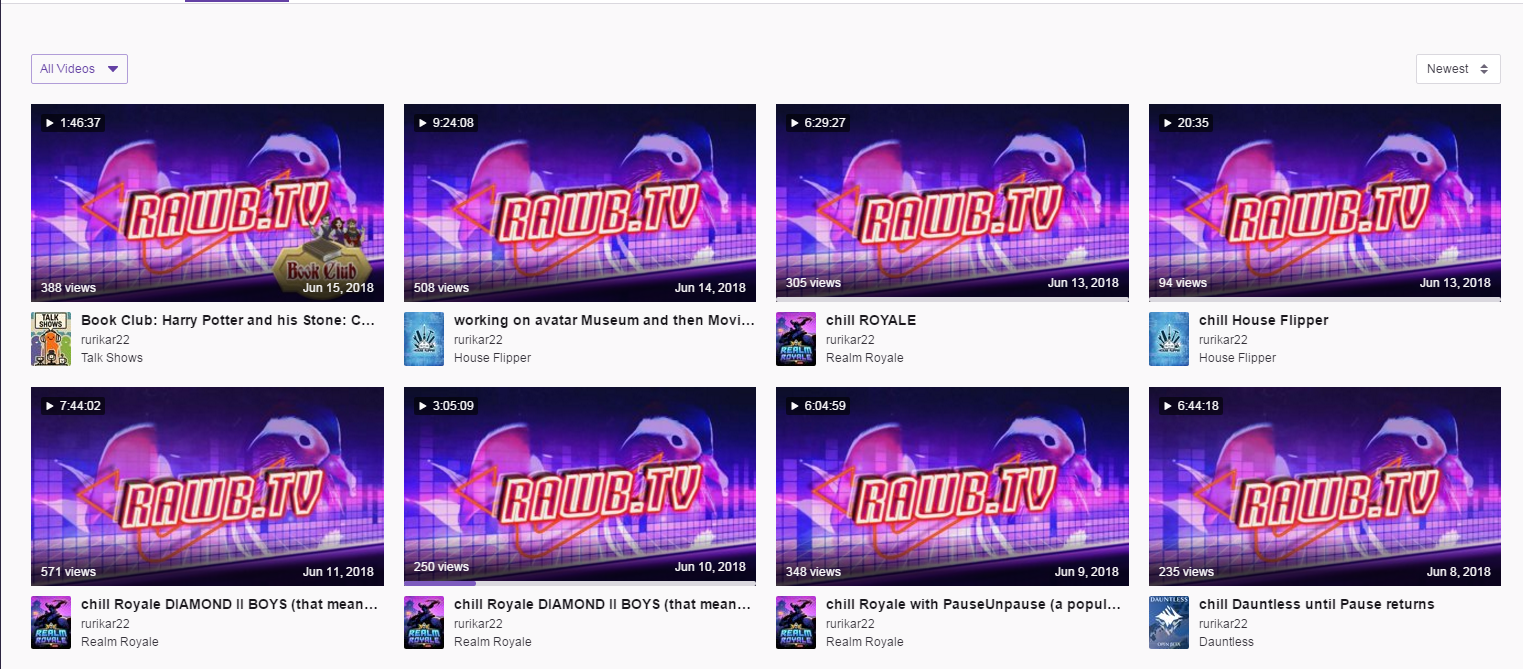Click the 1:46:37 duration badge
The image size is (1523, 669).
point(72,123)
